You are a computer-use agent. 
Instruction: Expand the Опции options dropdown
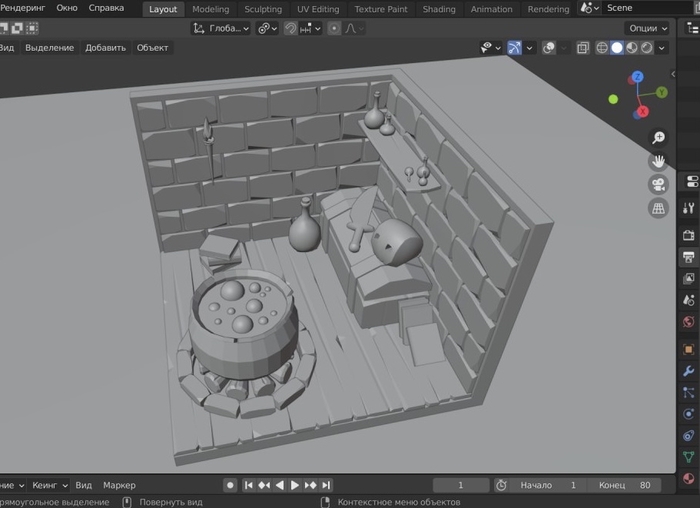coord(647,28)
